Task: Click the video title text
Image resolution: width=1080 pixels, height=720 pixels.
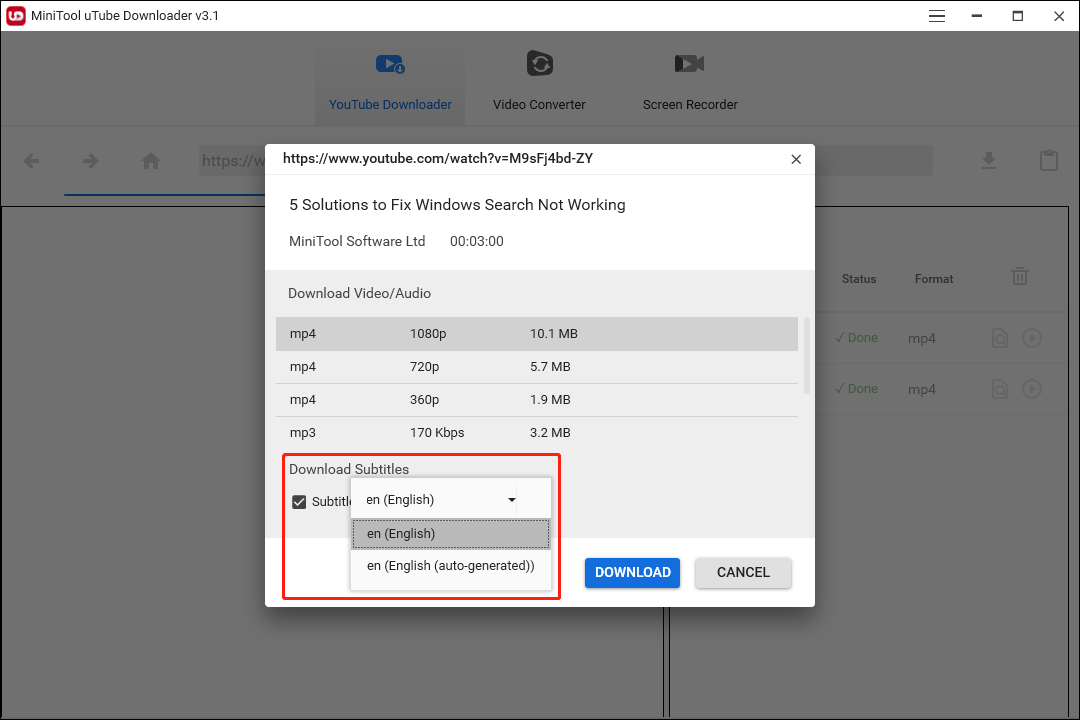Action: pyautogui.click(x=457, y=205)
